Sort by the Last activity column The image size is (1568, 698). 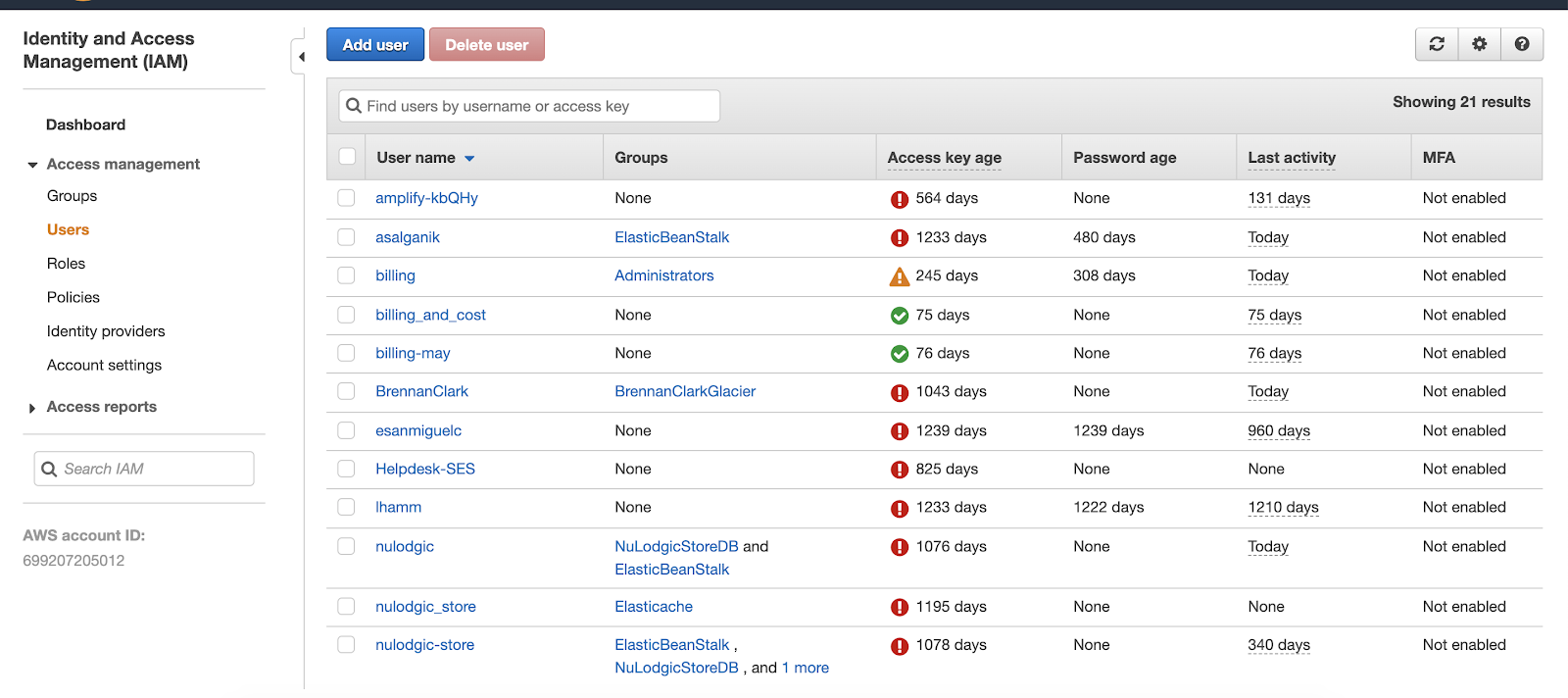[1292, 157]
